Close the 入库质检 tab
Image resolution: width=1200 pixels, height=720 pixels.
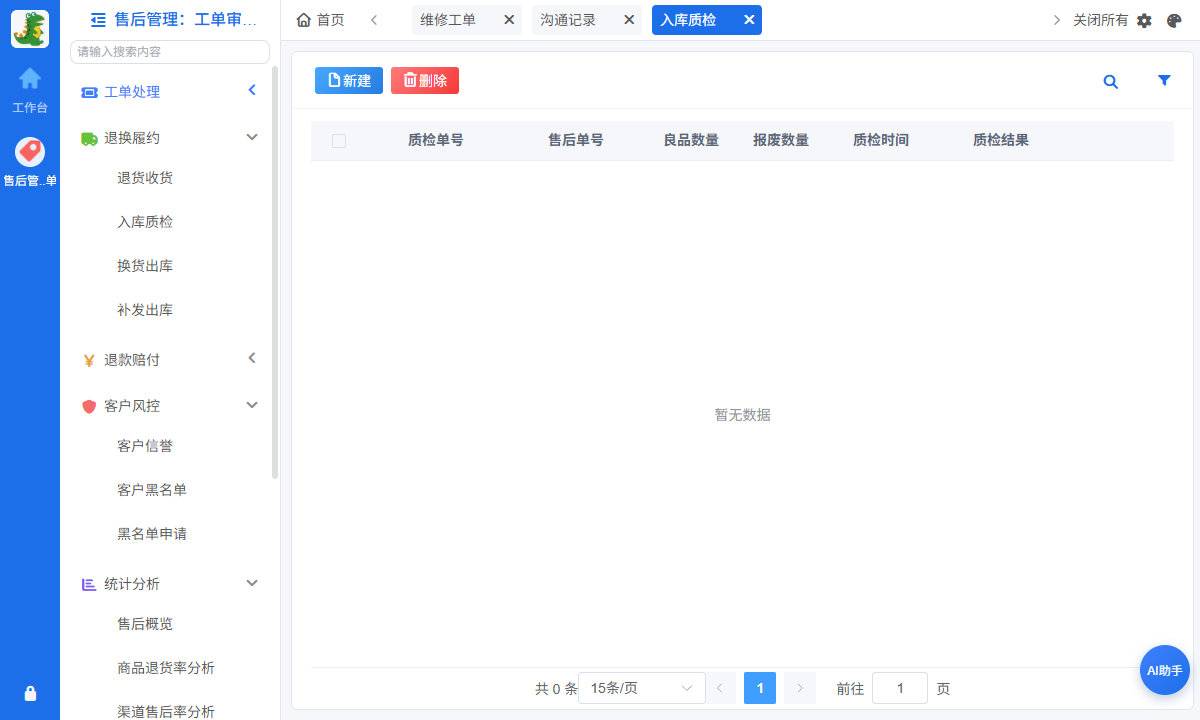point(748,20)
